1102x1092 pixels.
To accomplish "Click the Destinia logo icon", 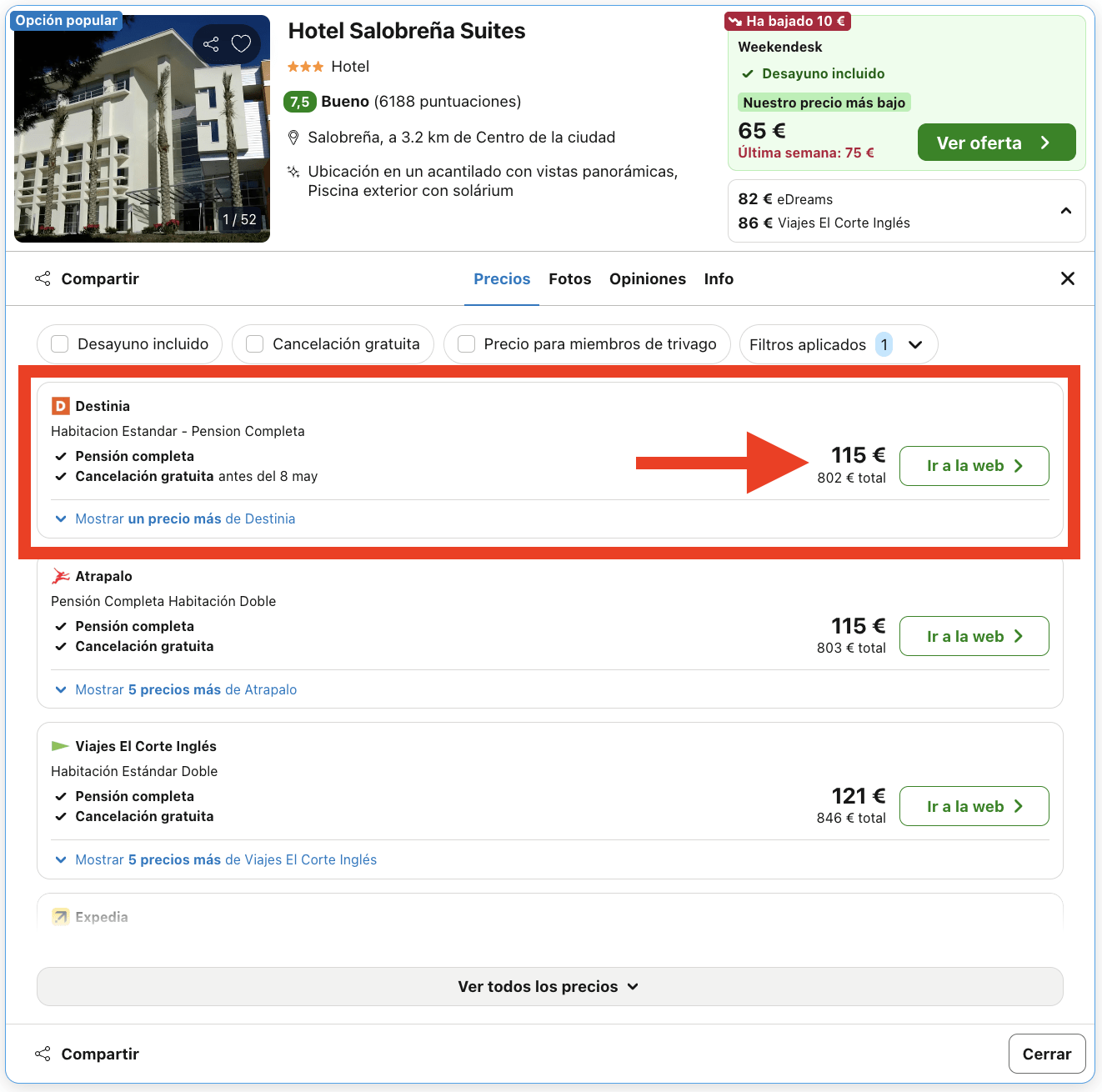I will 60,406.
